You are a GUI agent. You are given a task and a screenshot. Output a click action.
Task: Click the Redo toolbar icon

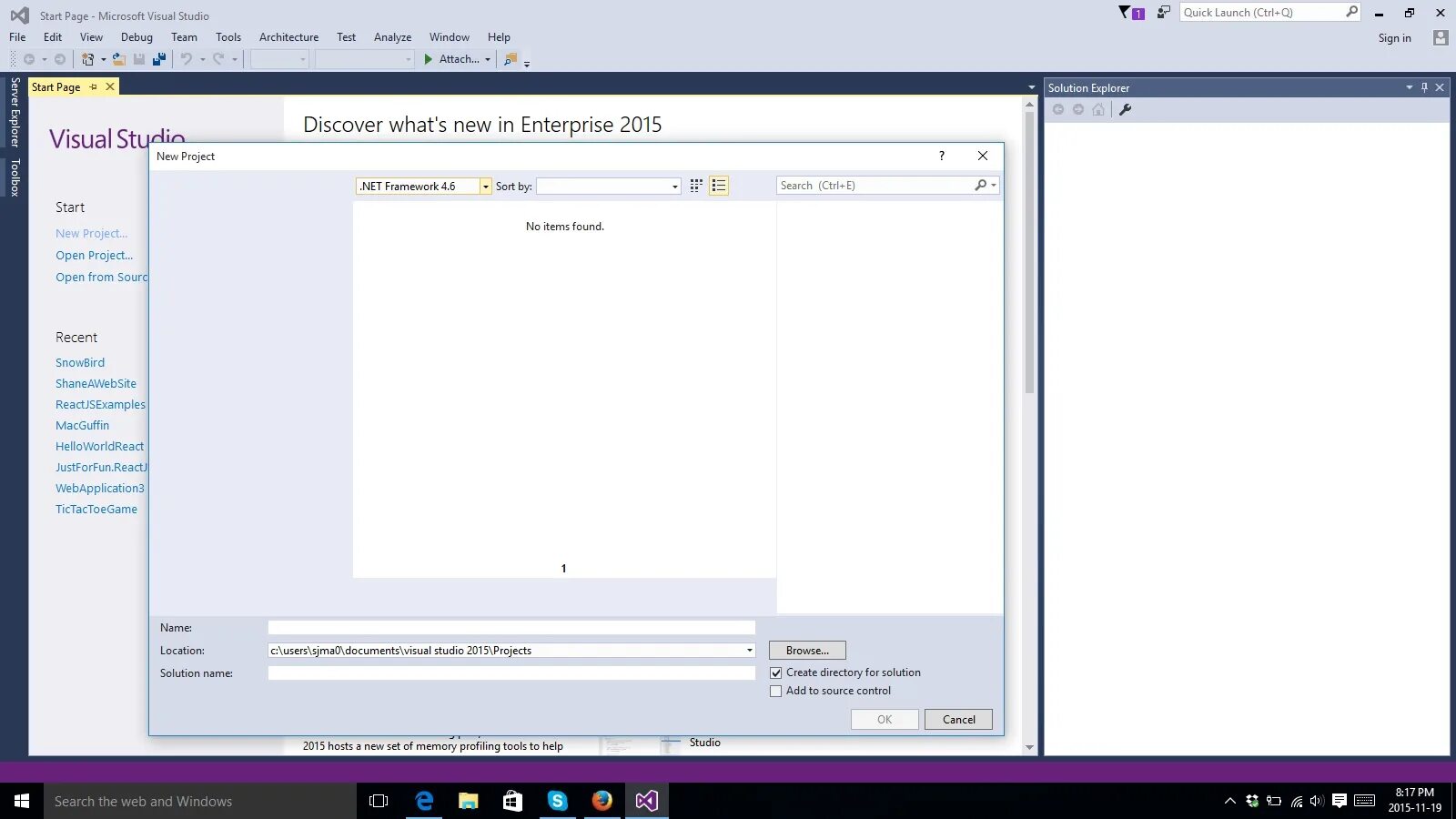[218, 59]
